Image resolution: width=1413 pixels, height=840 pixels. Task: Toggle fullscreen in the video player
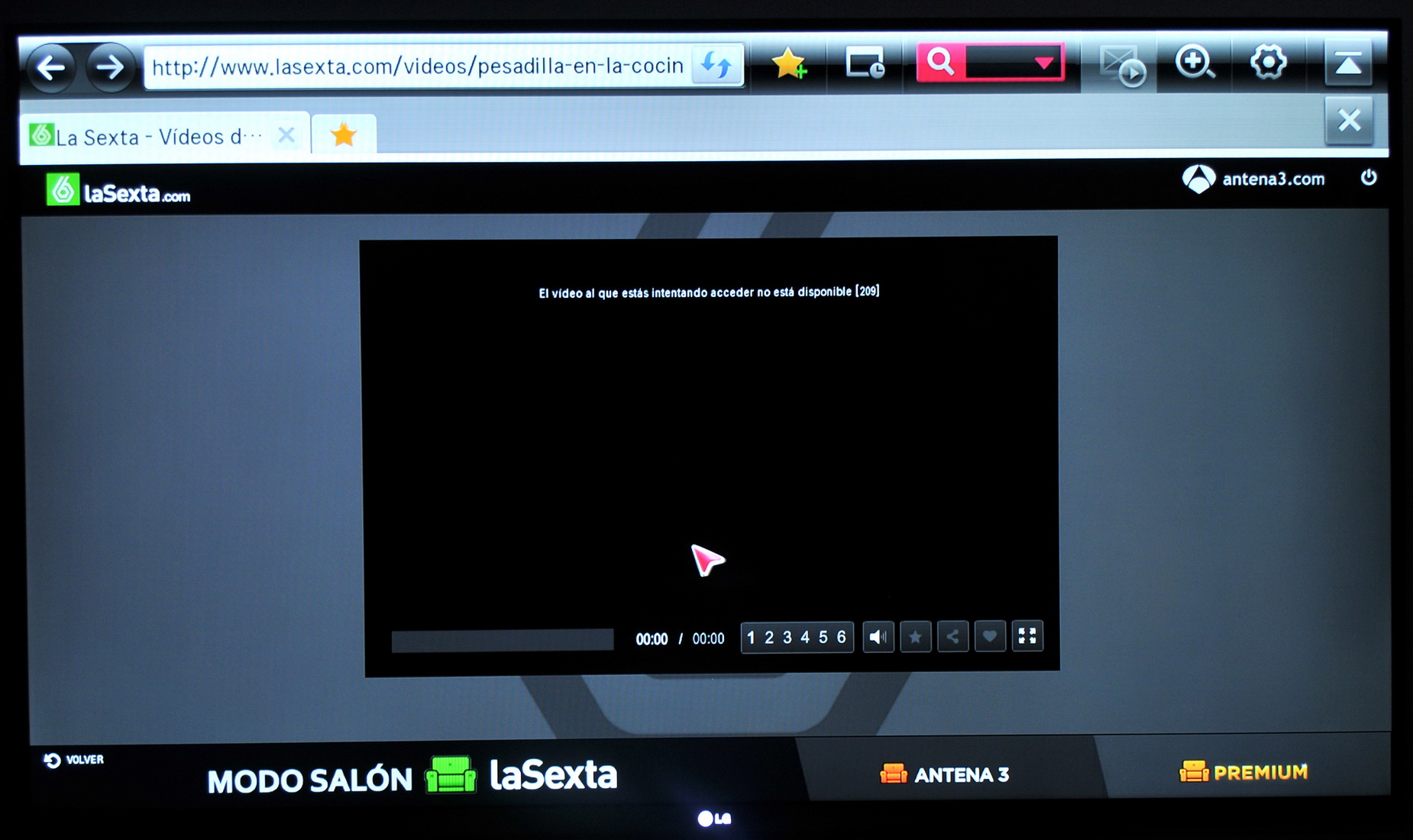click(x=1027, y=635)
